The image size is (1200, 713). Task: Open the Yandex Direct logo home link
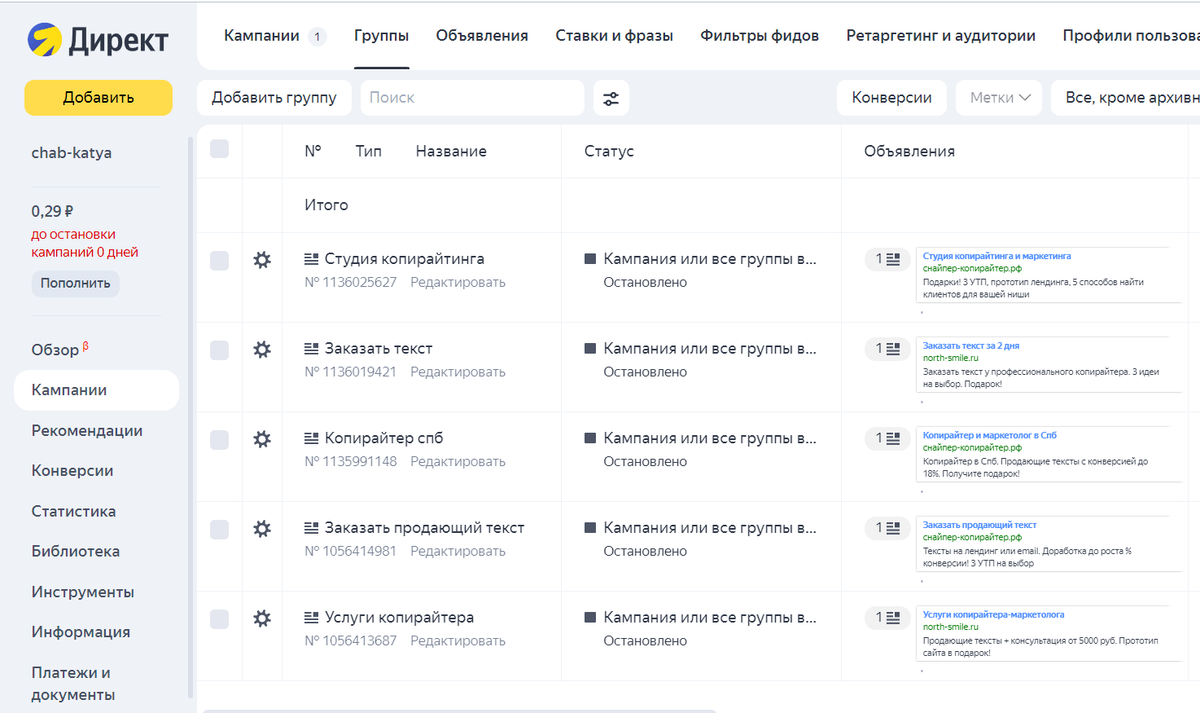pyautogui.click(x=97, y=40)
